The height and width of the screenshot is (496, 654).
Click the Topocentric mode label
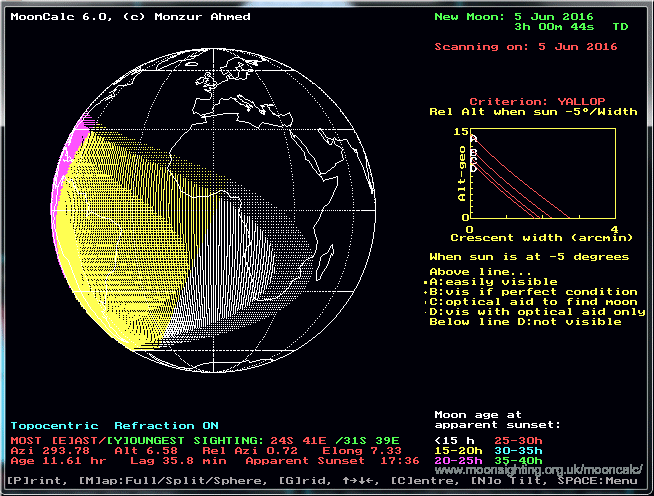tap(52, 425)
